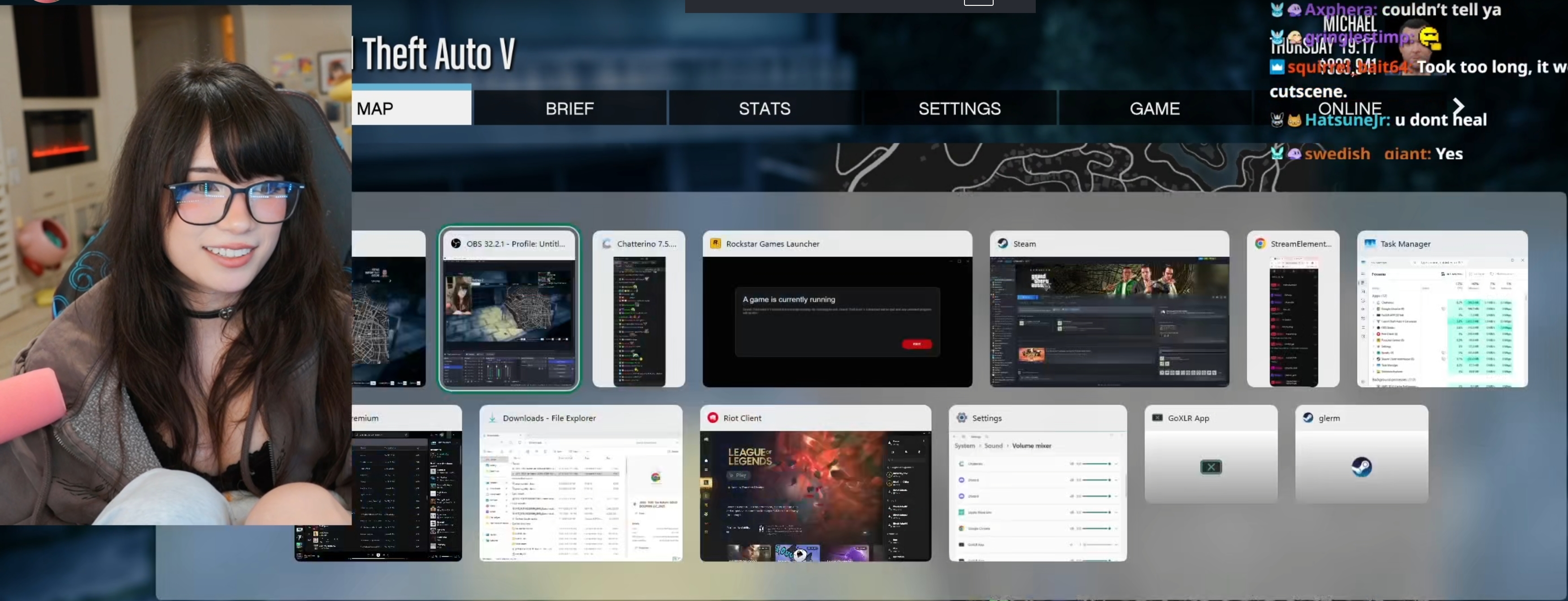Screen dimensions: 1568x601
Task: Click the large Steam logo in glerm card
Action: coord(1362,467)
